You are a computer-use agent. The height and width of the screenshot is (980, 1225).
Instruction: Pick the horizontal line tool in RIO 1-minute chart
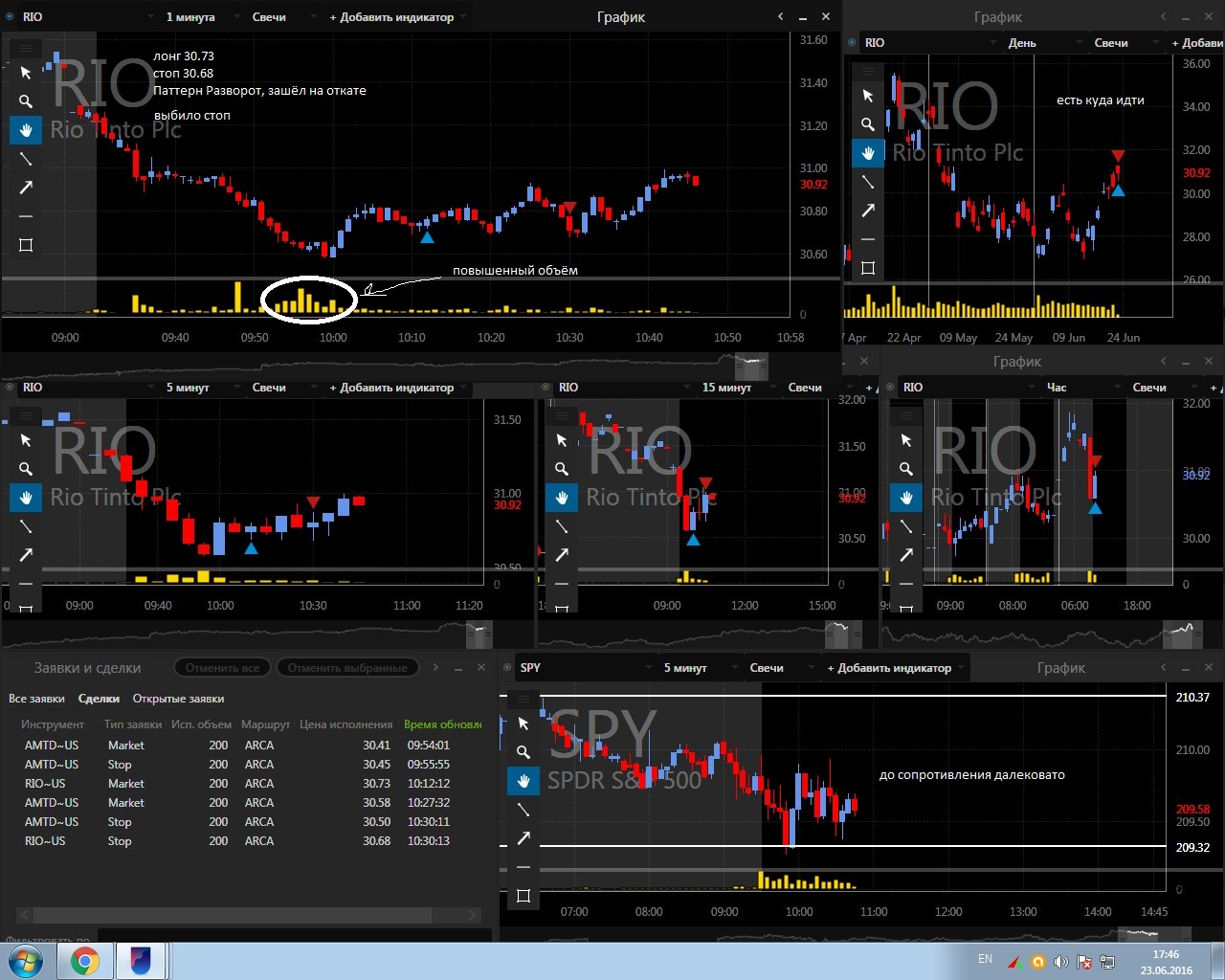(26, 216)
